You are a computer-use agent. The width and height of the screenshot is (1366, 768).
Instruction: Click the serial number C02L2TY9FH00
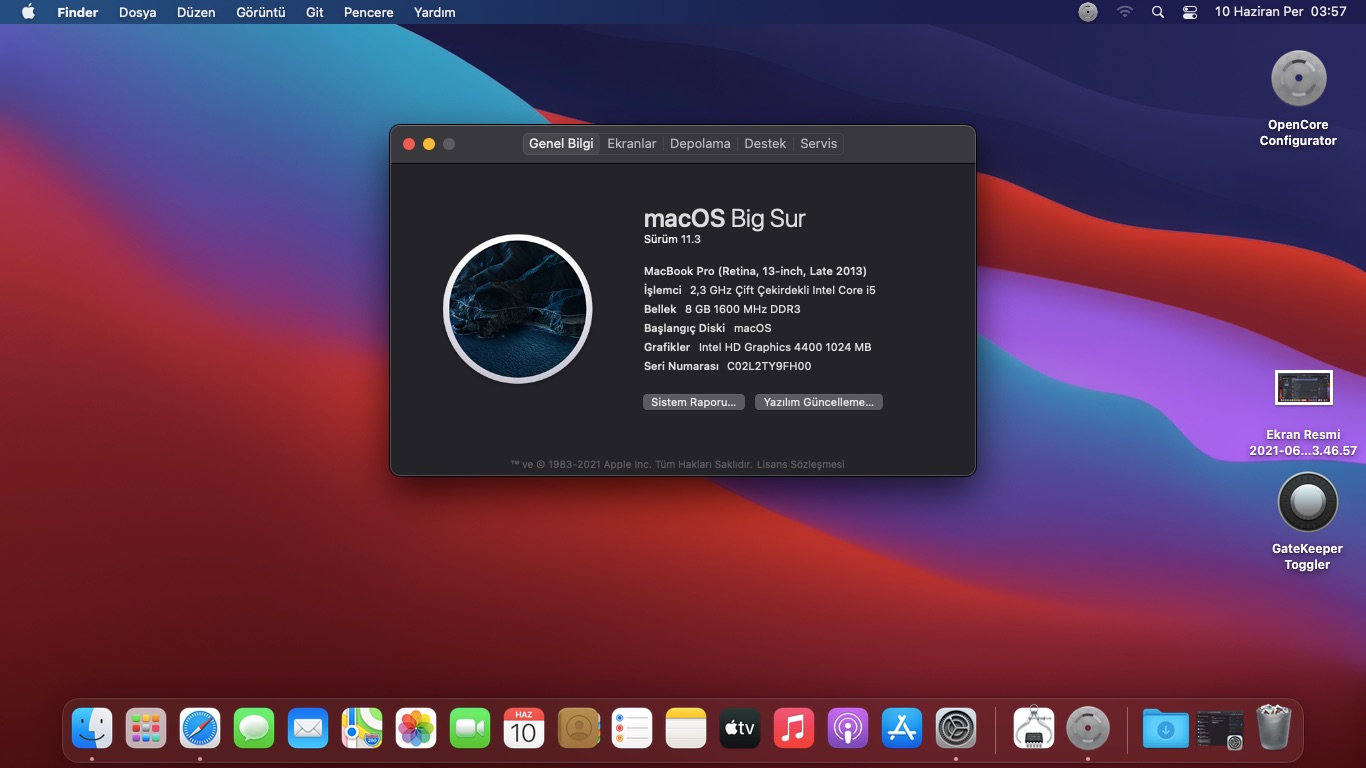pos(769,366)
